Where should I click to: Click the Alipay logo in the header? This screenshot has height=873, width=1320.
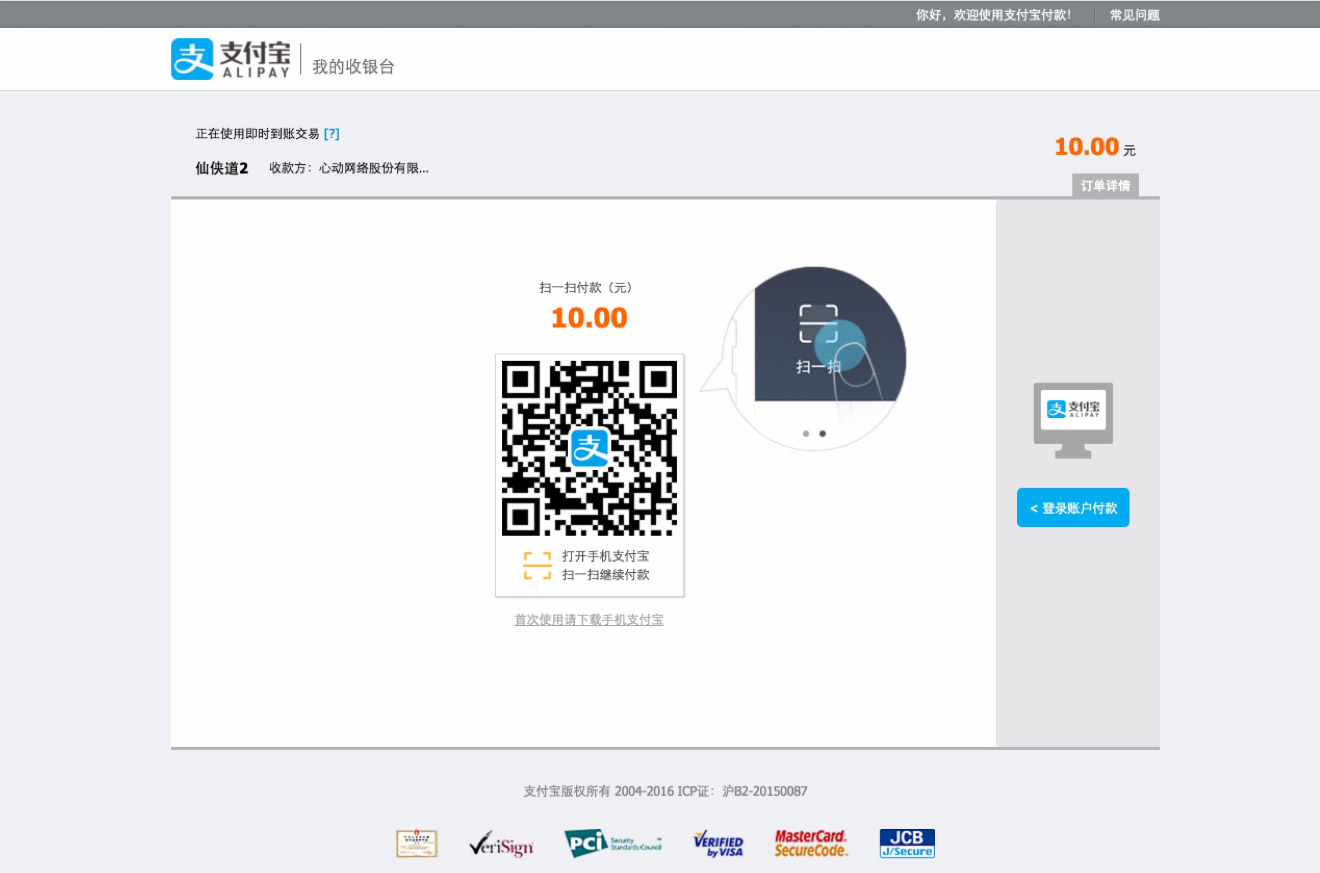(231, 59)
